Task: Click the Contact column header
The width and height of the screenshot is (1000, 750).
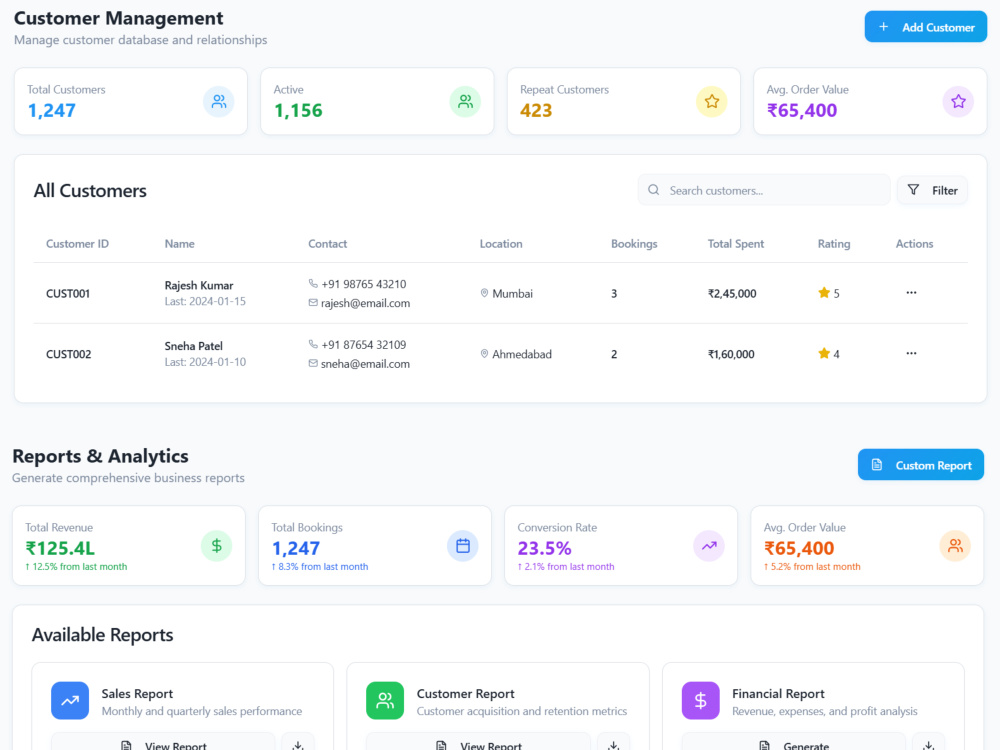Action: pos(327,244)
